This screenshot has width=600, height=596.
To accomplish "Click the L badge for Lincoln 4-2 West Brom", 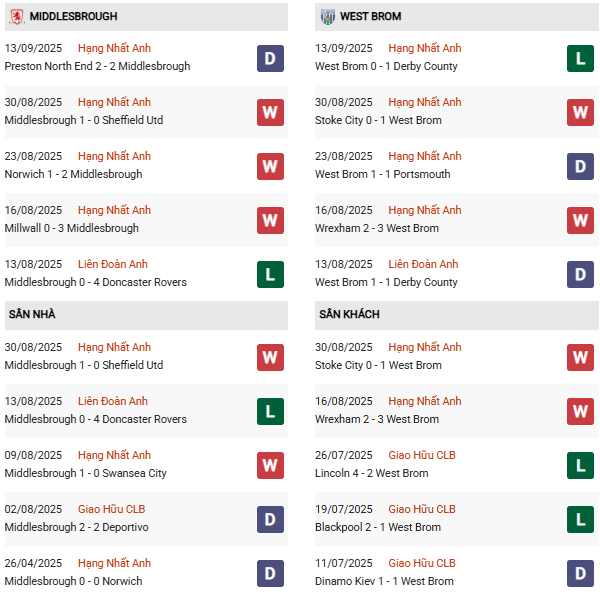I will click(580, 465).
